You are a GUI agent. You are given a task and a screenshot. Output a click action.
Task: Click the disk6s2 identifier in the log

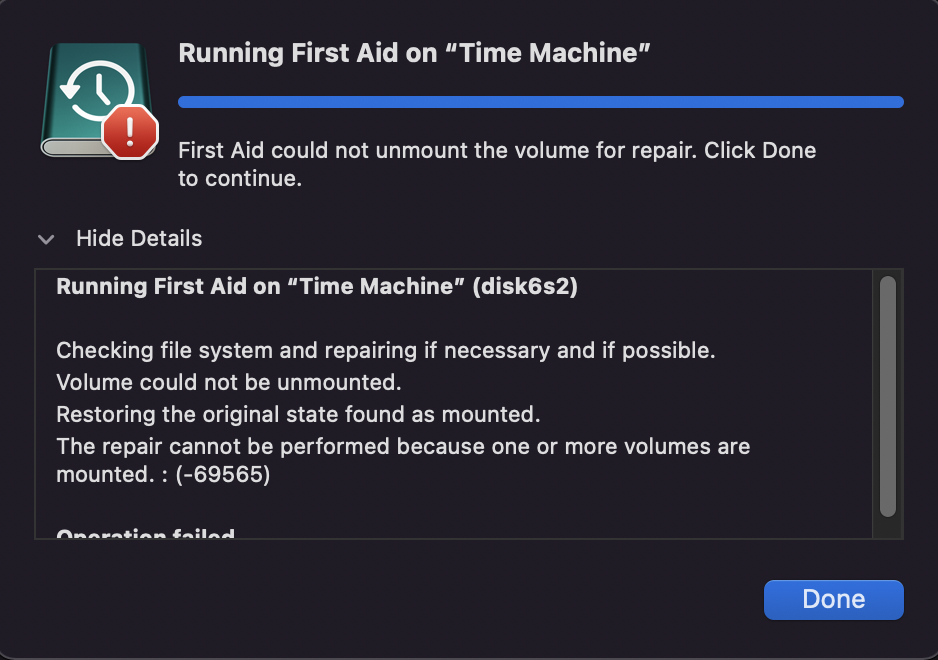[x=525, y=287]
